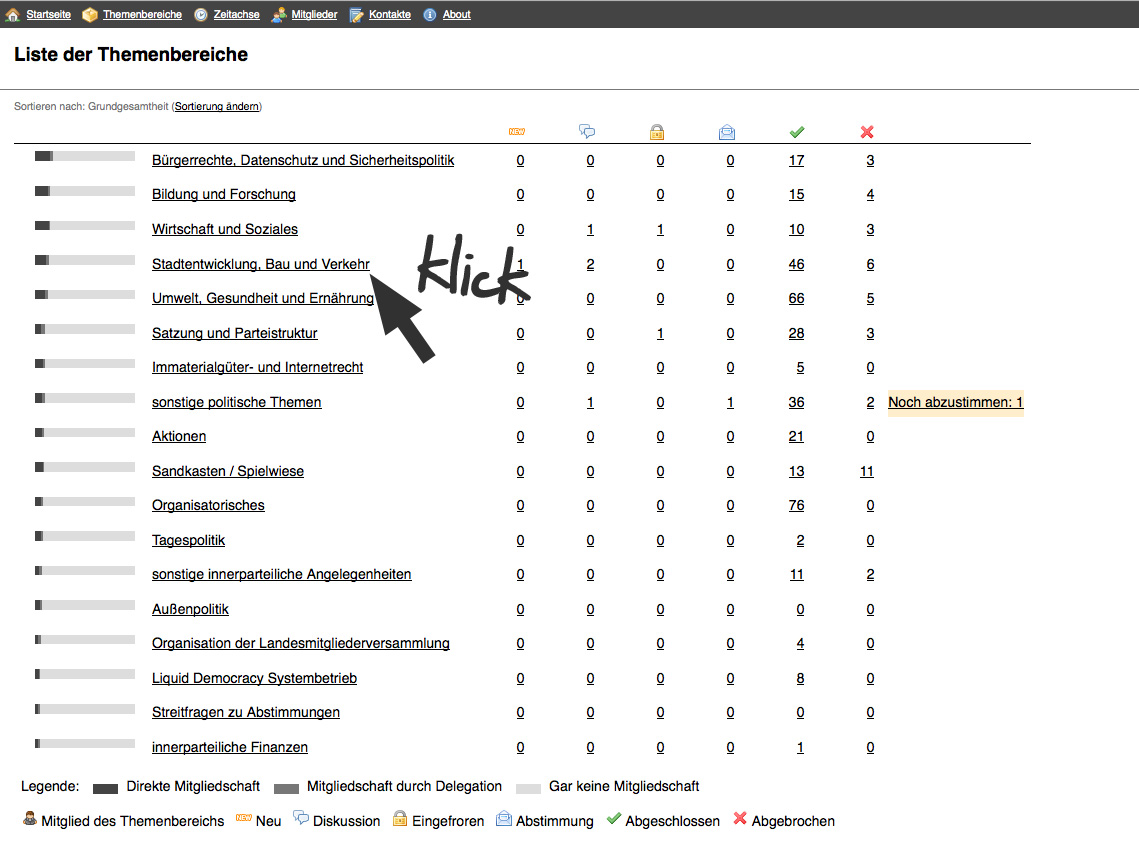Click the Sortierung ändern link
1139x868 pixels.
(216, 106)
